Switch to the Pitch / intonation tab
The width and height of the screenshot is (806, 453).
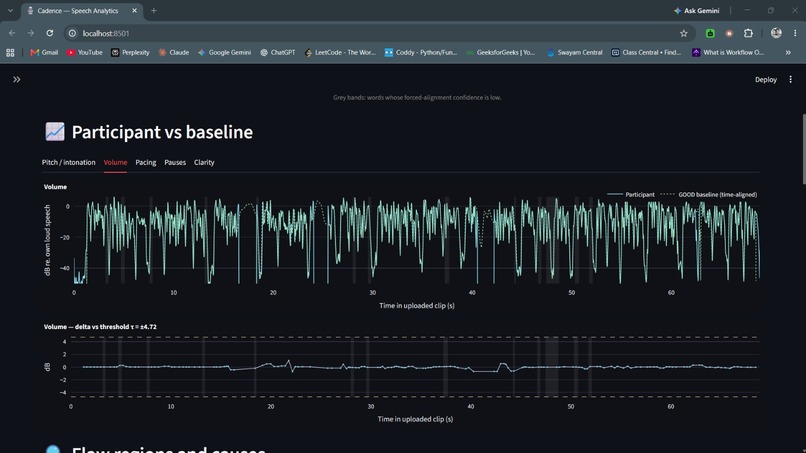[x=68, y=162]
